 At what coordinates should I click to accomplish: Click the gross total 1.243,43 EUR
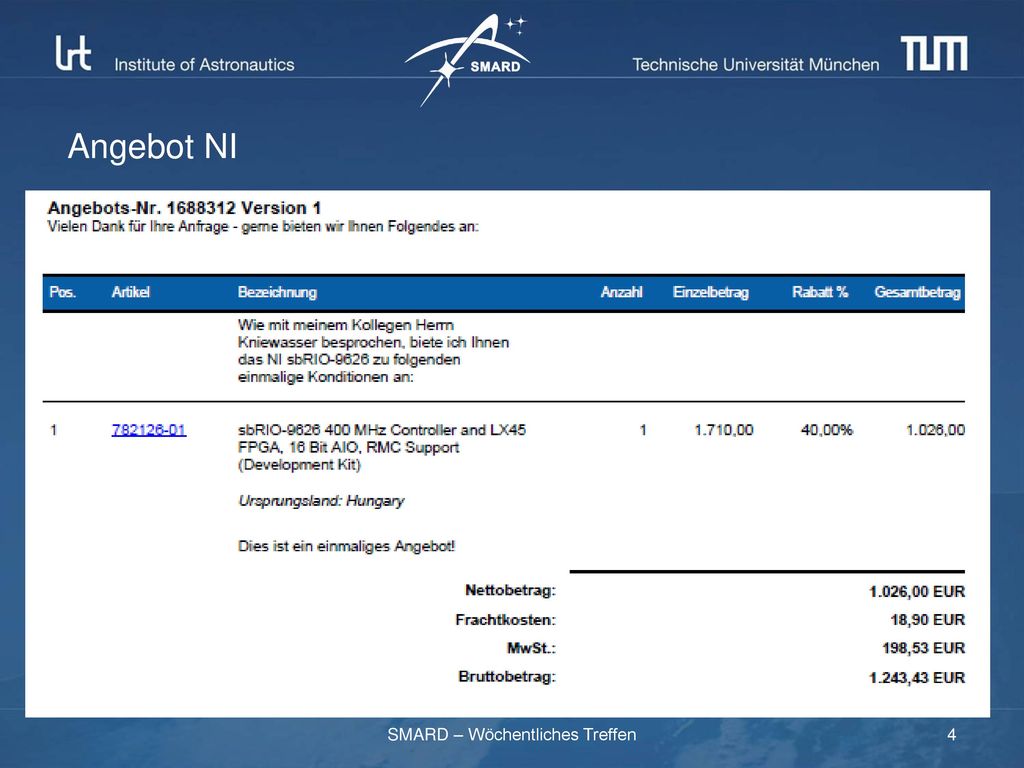pos(917,678)
